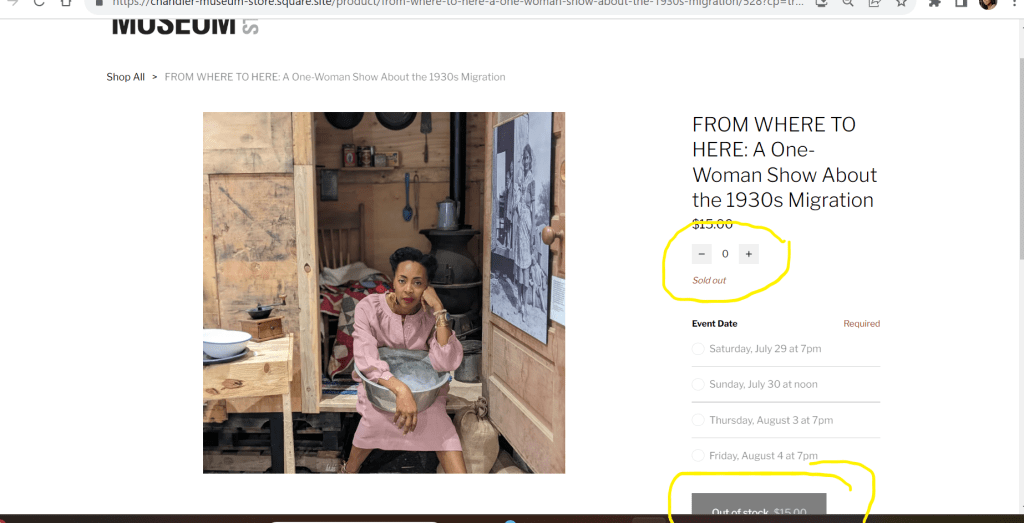Toggle the browser side panel icon

click(961, 4)
